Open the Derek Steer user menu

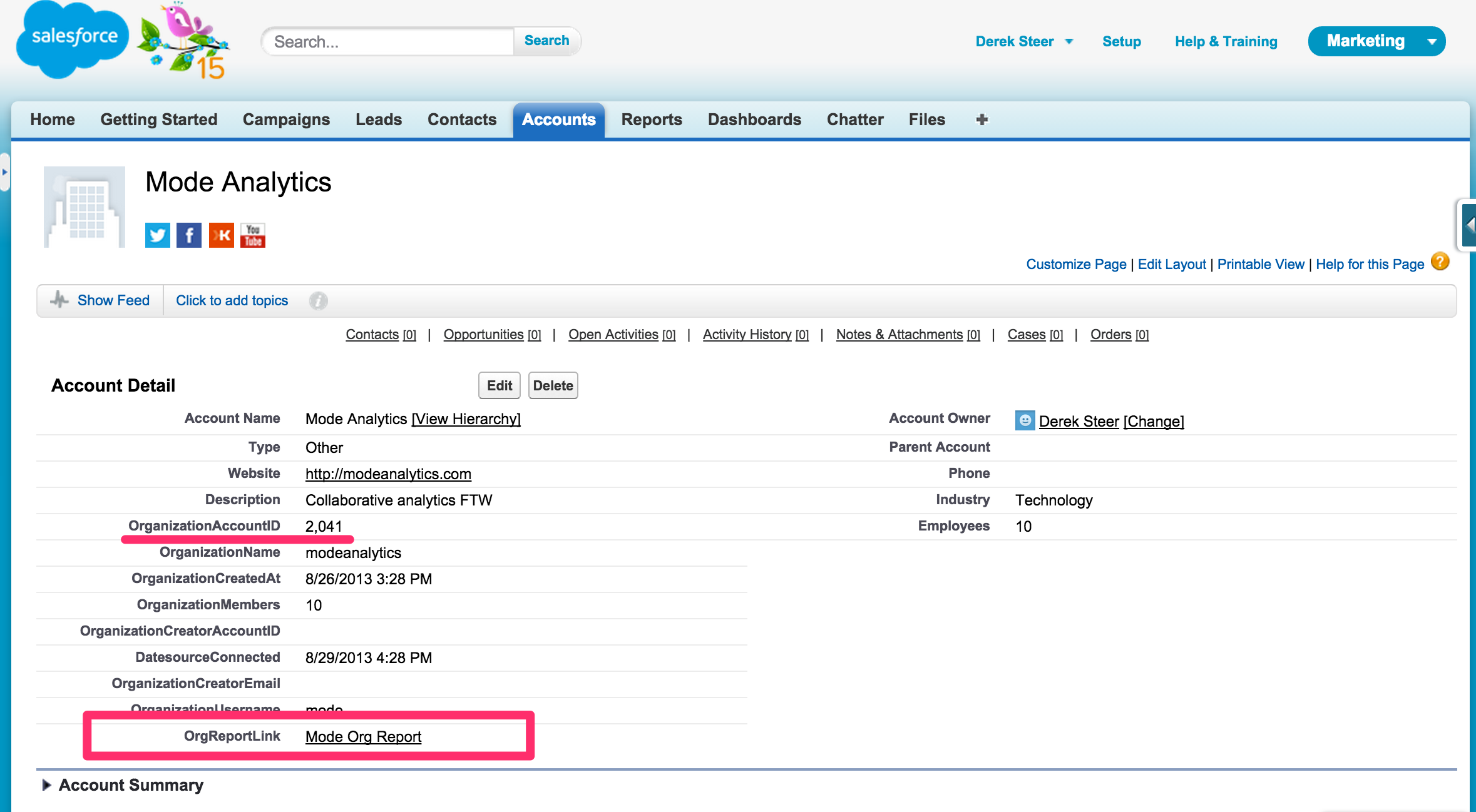(x=1024, y=41)
